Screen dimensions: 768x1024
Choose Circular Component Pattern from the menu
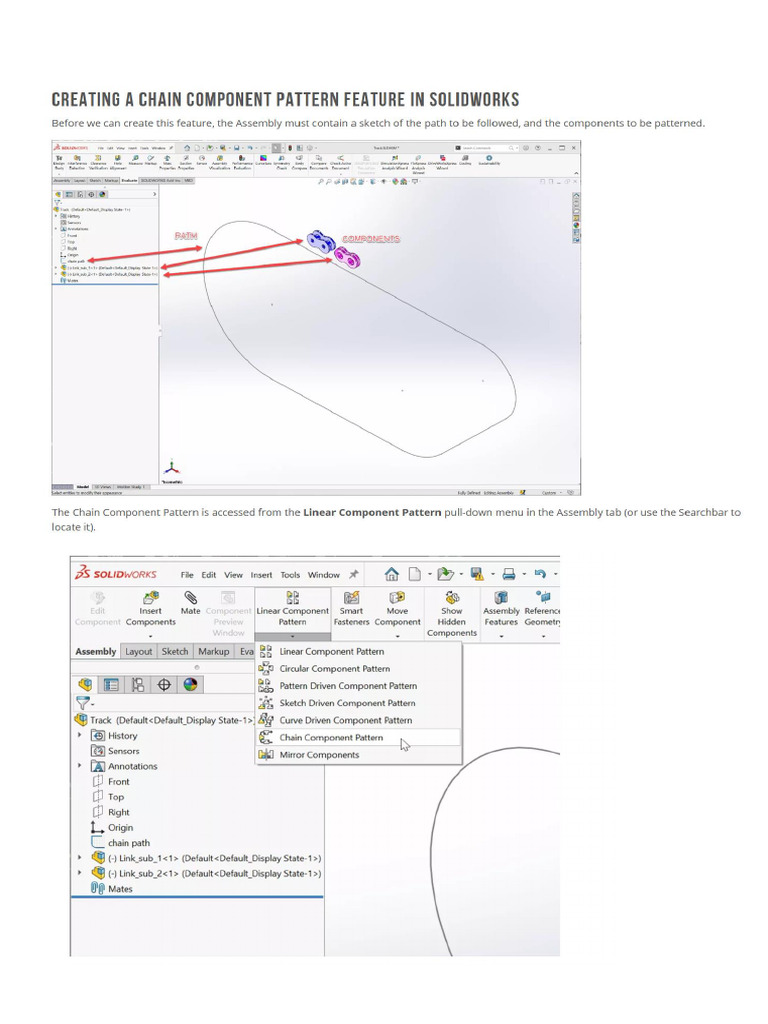tap(358, 669)
